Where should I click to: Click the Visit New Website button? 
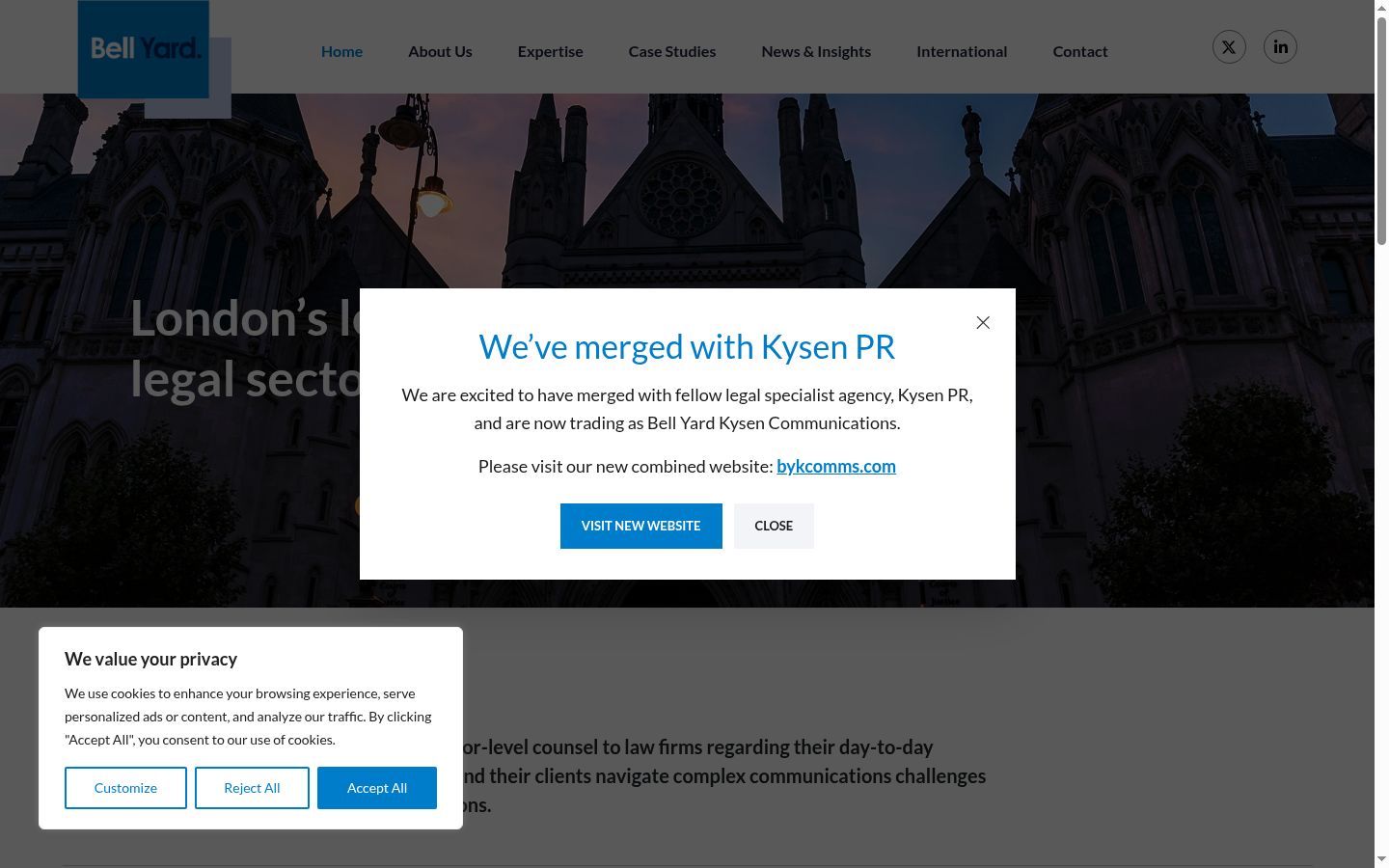click(x=641, y=526)
